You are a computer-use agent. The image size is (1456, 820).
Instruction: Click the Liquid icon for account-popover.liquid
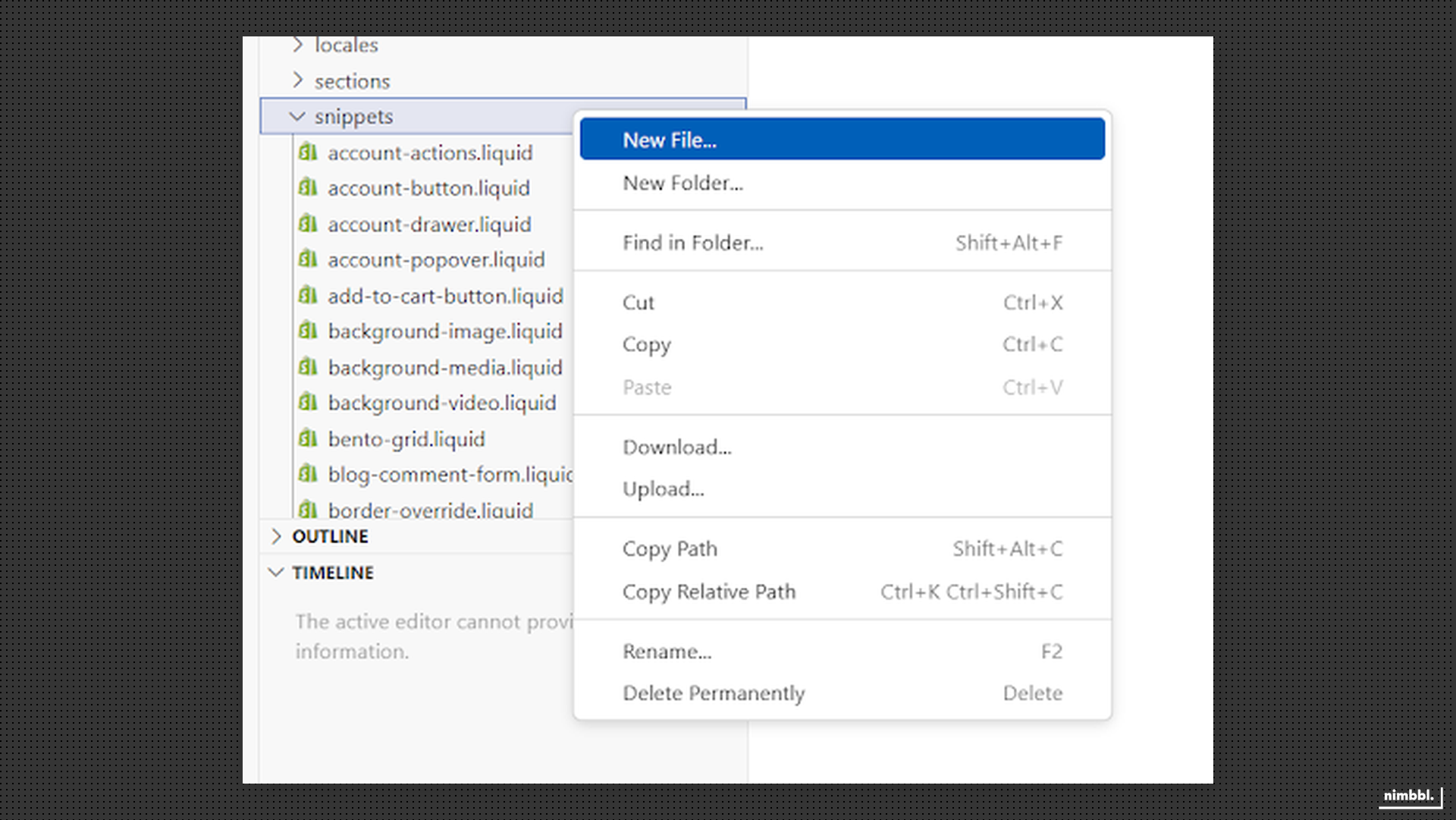pyautogui.click(x=308, y=259)
